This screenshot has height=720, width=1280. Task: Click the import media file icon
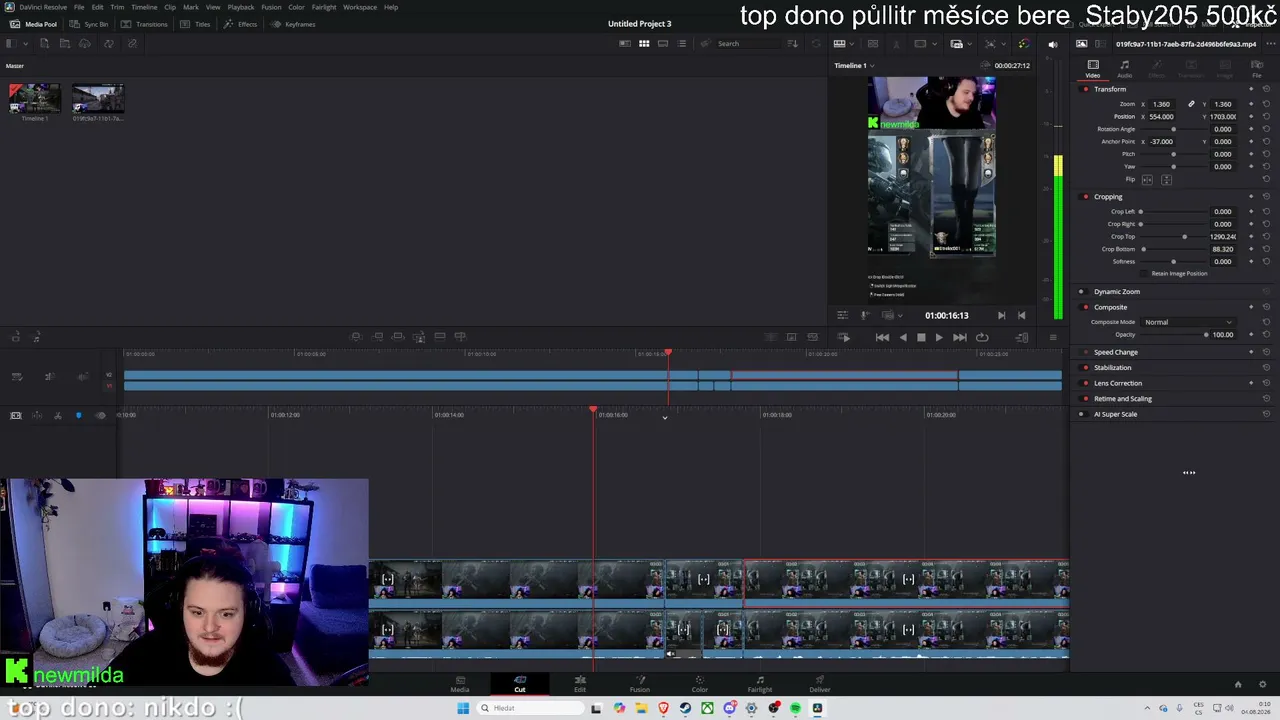(44, 44)
